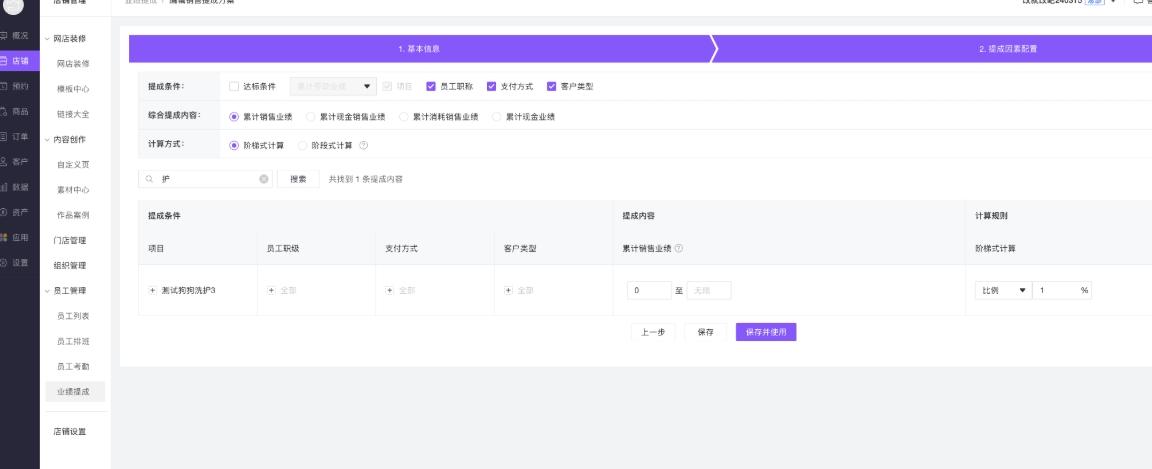Open 员工列表 menu item
This screenshot has width=1152, height=469.
tap(73, 315)
